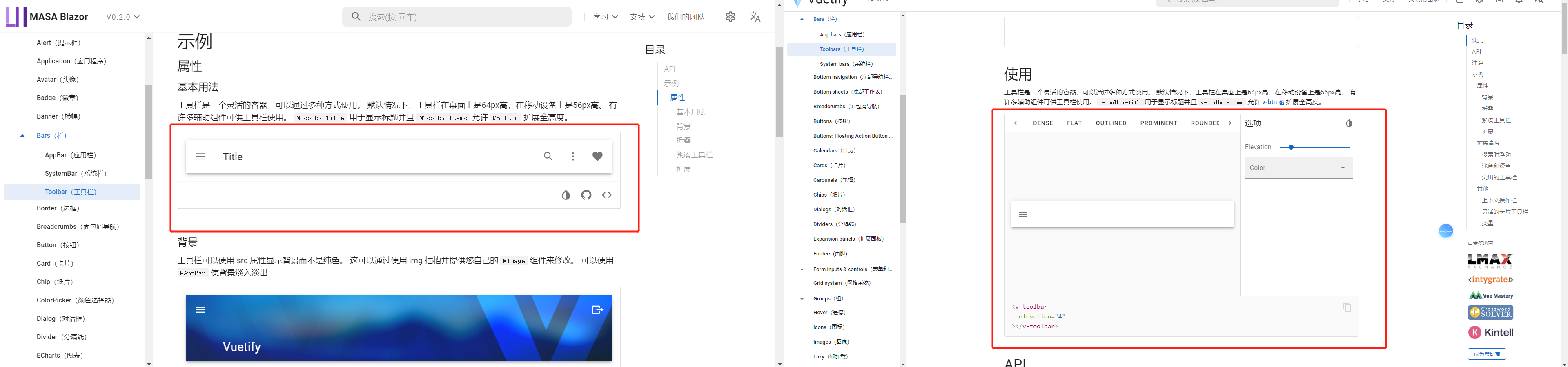Viewport: 1568px width, 367px height.
Task: Click the MASA sidebar scrollbar thumb
Action: (x=149, y=131)
